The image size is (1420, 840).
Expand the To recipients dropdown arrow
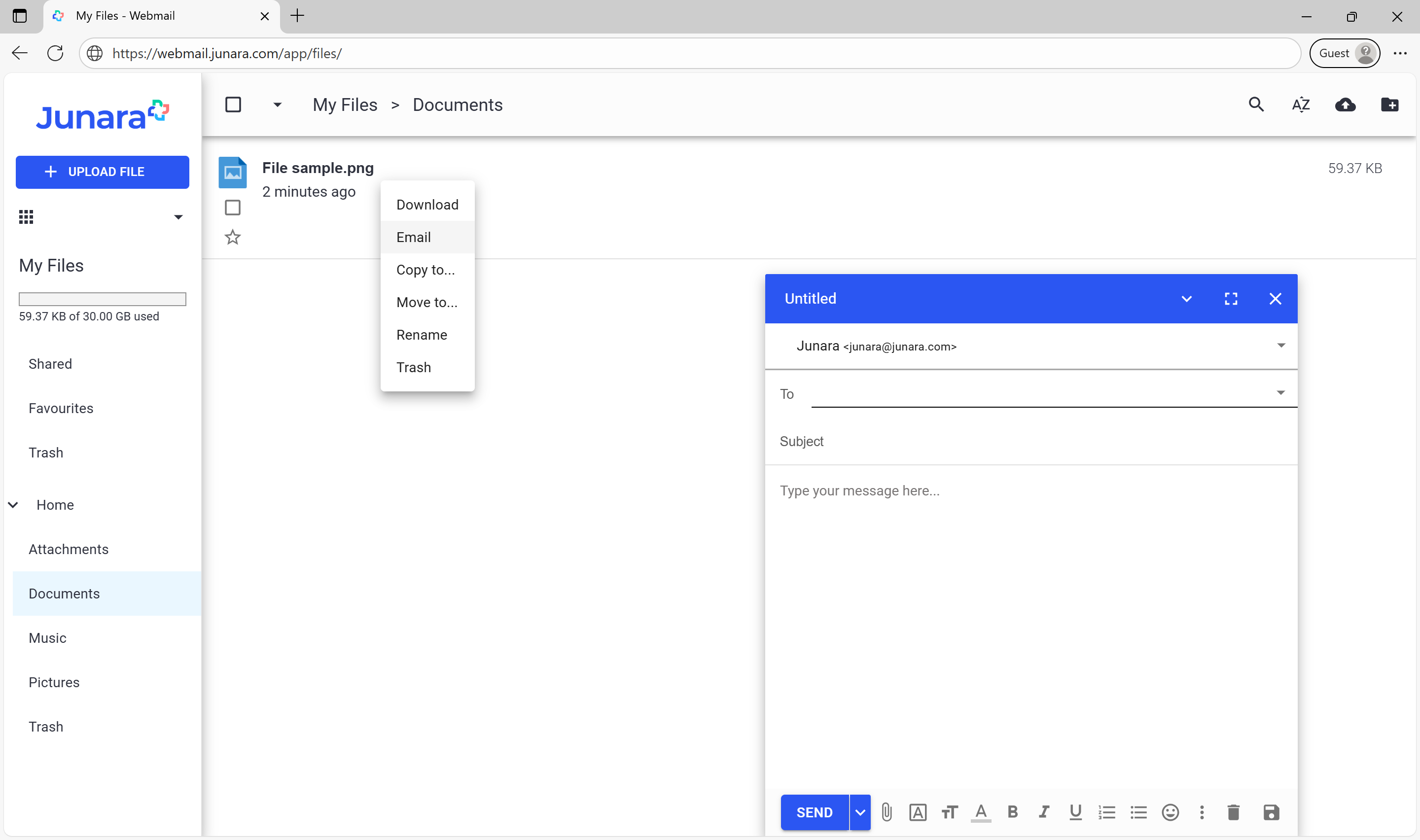point(1280,392)
